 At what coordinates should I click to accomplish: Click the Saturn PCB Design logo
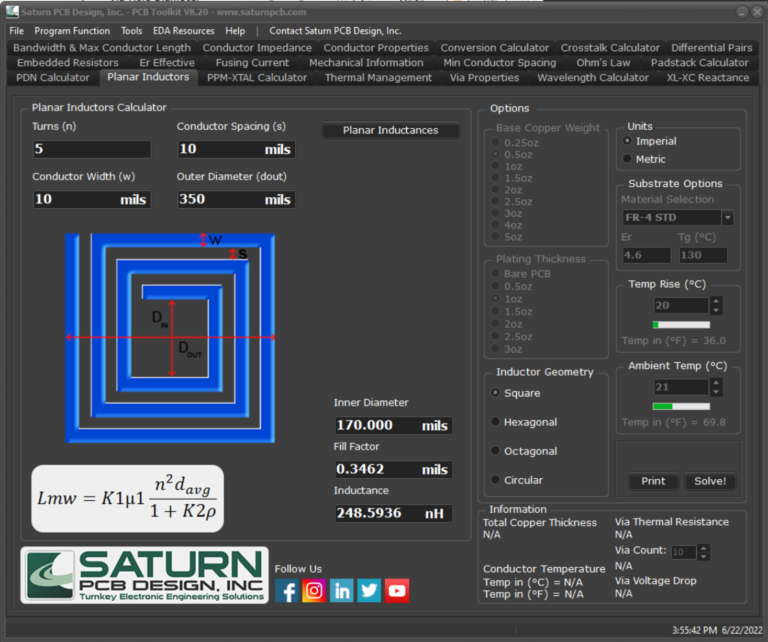point(144,575)
